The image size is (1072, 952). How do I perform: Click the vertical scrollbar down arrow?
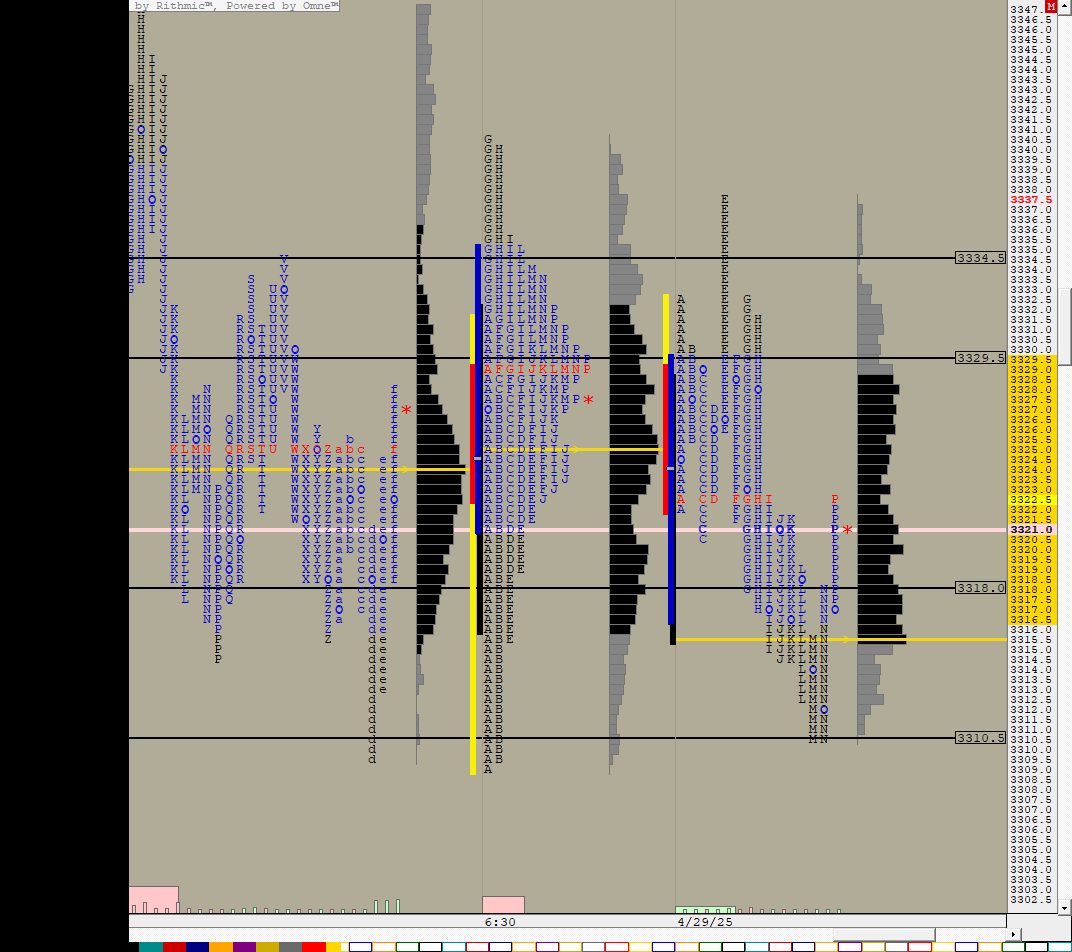click(1064, 908)
